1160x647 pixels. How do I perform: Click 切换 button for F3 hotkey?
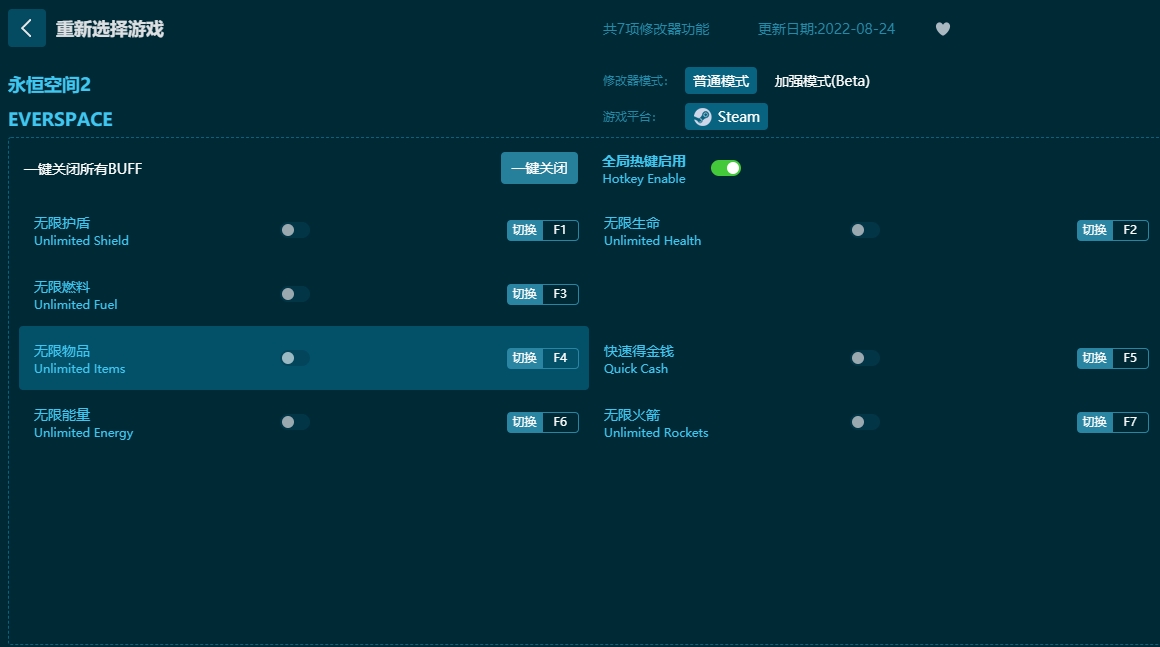tap(525, 294)
